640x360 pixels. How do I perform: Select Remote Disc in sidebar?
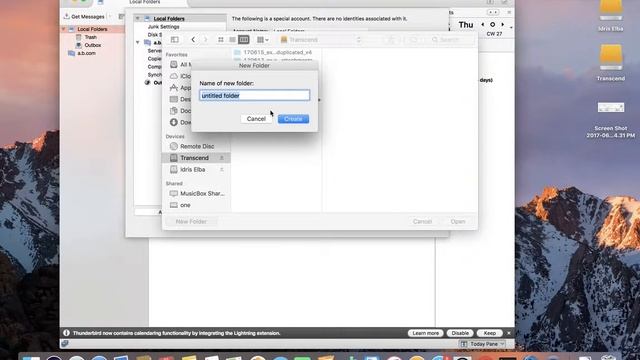pyautogui.click(x=196, y=146)
